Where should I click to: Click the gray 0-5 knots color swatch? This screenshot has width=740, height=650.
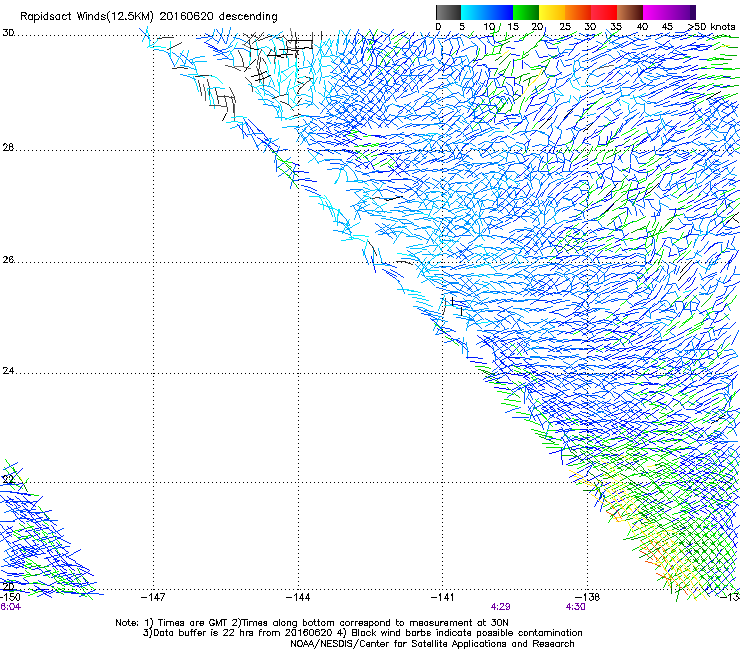pos(448,12)
